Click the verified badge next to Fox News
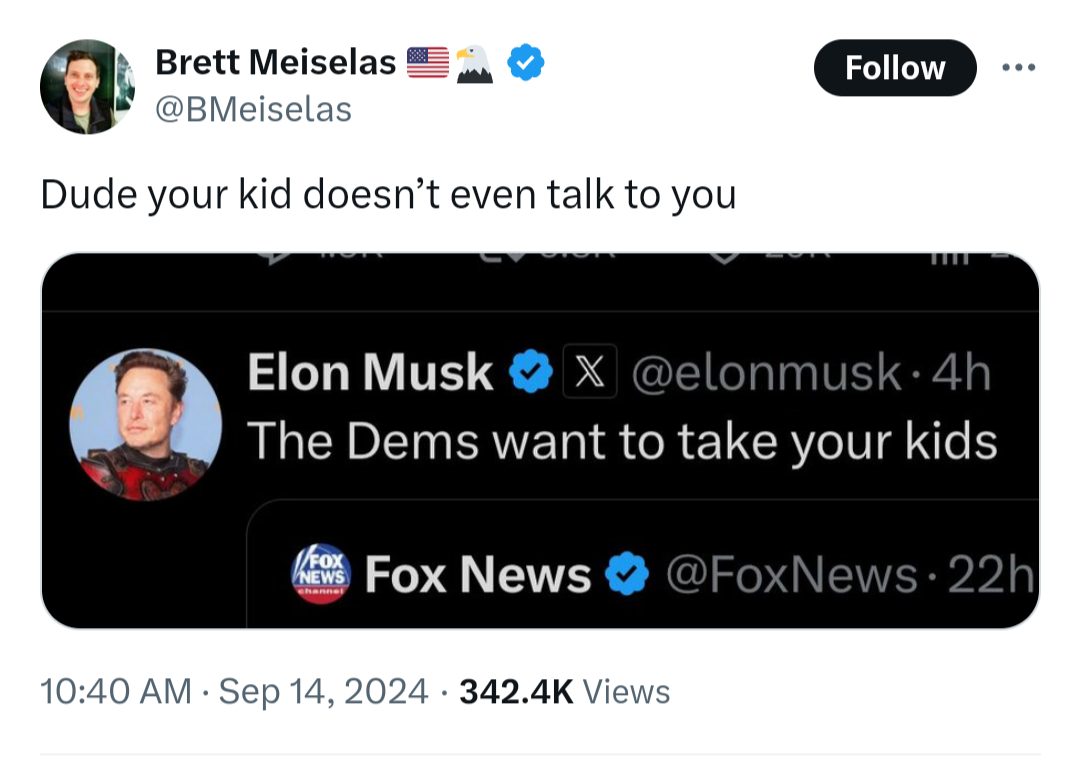The image size is (1080, 762). pyautogui.click(x=626, y=575)
